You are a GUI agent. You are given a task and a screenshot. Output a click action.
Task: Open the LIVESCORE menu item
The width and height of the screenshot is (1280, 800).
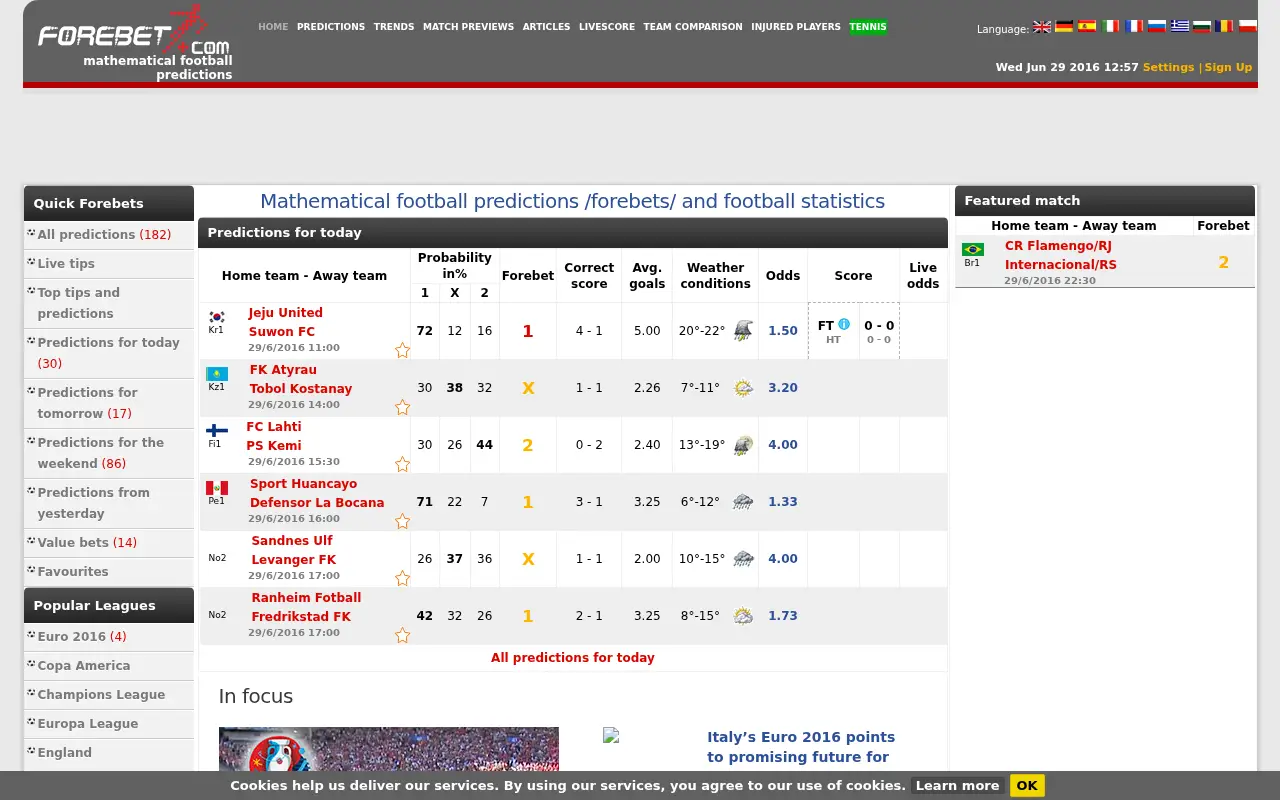(x=607, y=27)
